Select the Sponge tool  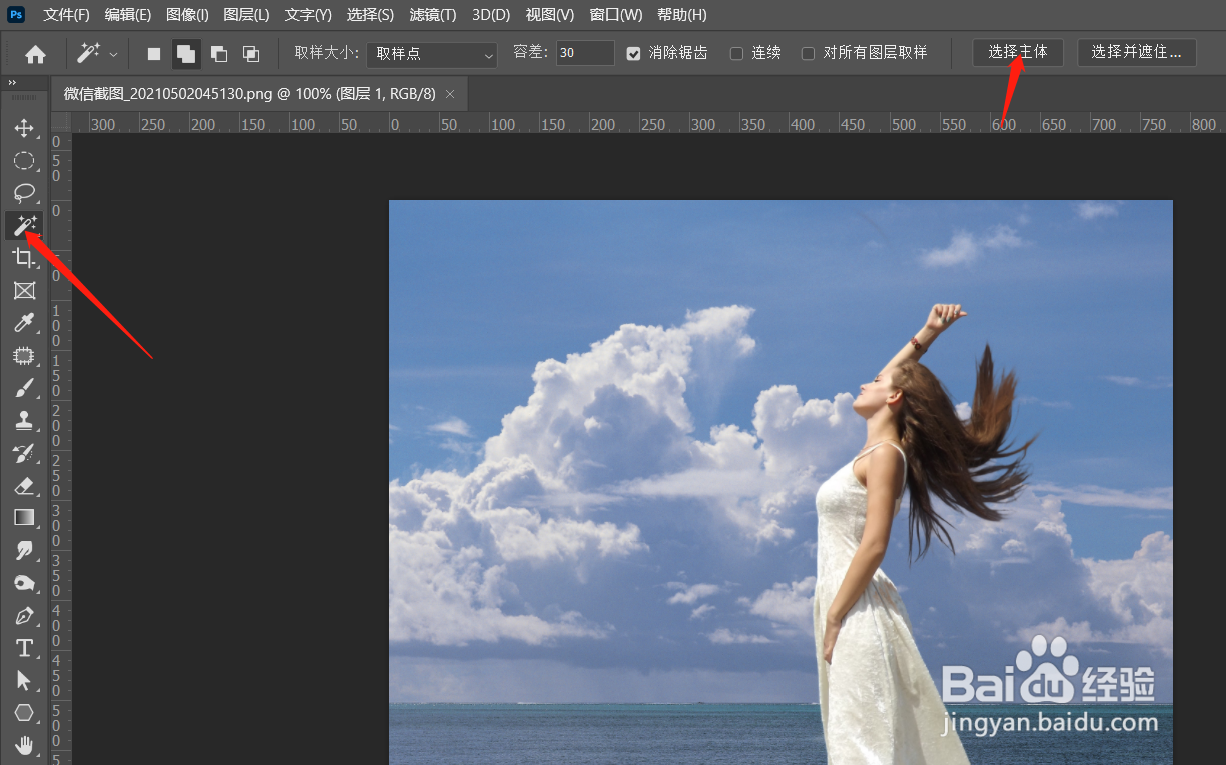point(24,582)
